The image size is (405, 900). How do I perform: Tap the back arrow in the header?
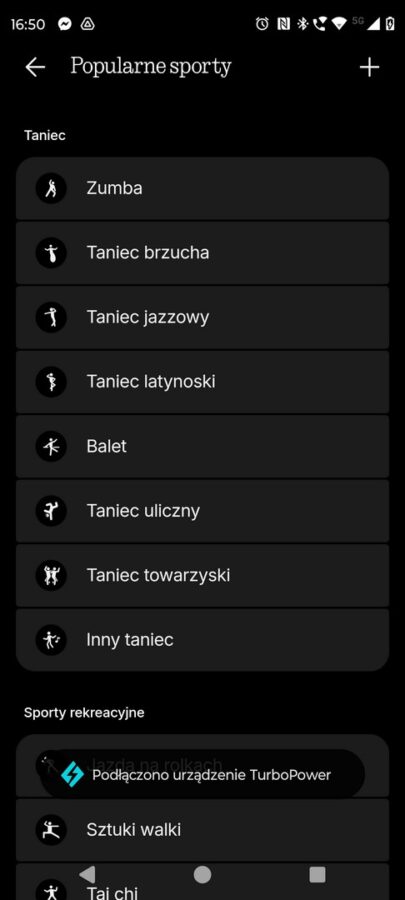click(x=35, y=67)
